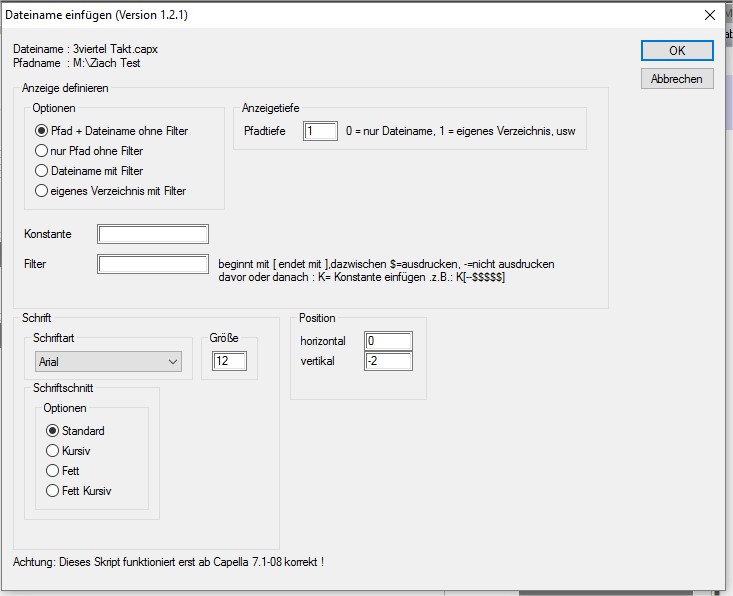Select the Fett font style
The width and height of the screenshot is (733, 596).
[x=53, y=471]
